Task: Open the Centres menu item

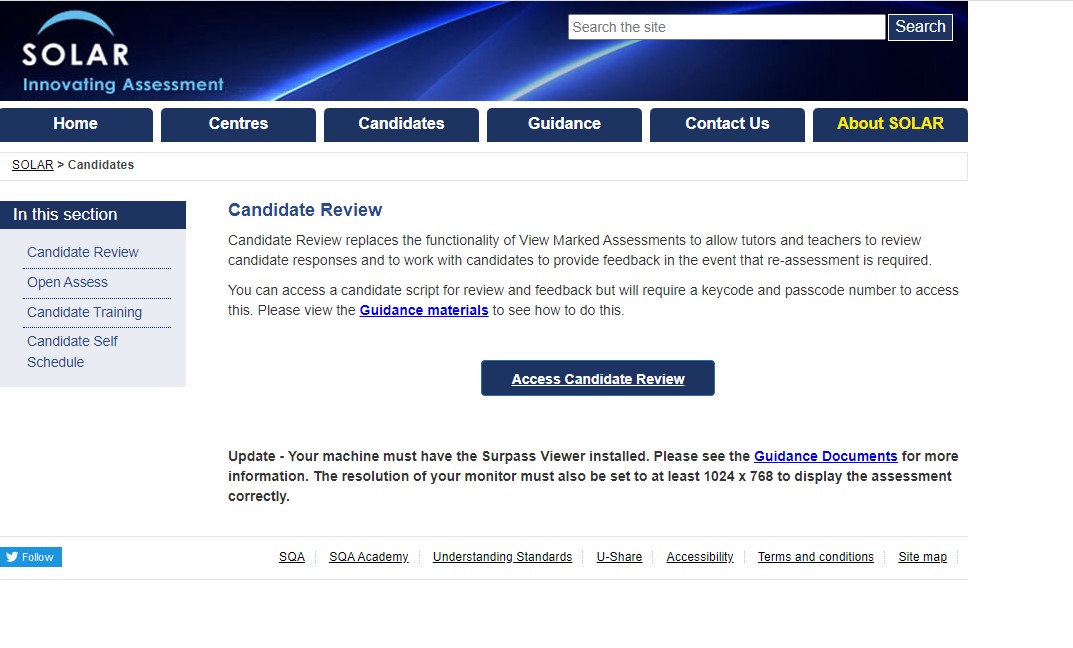Action: (x=238, y=125)
